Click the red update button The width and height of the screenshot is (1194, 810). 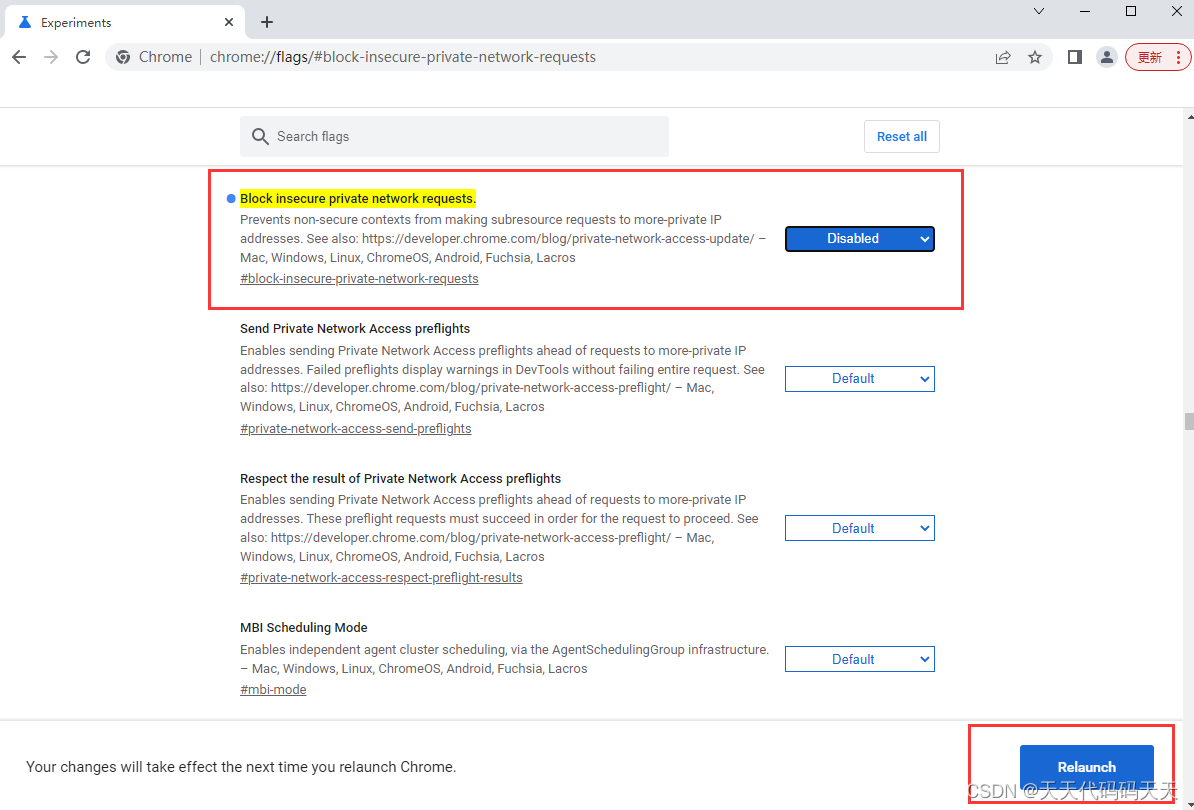(1157, 57)
